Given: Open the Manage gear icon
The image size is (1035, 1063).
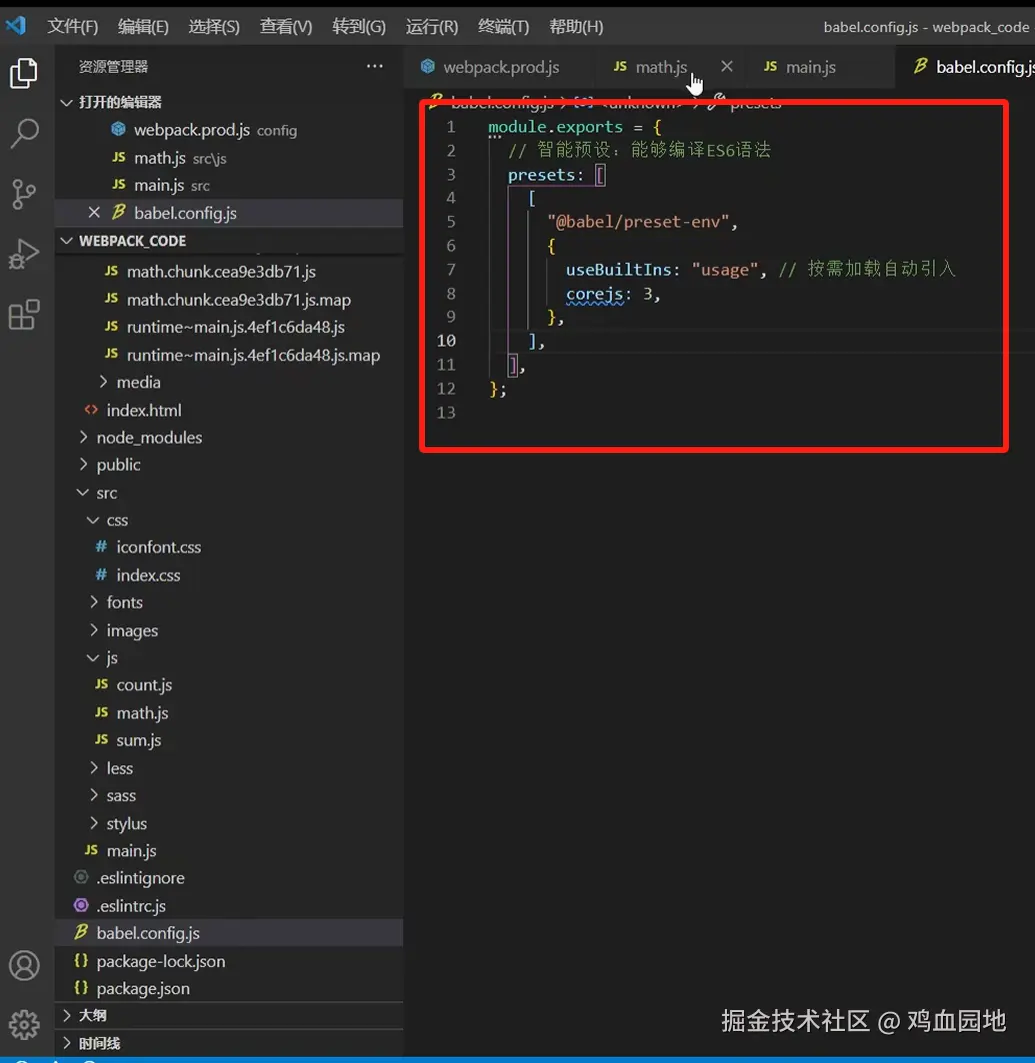Looking at the screenshot, I should pos(24,1025).
